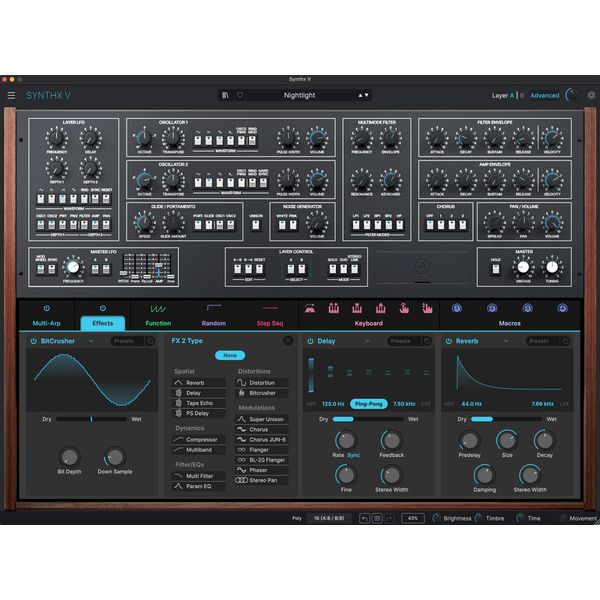Viewport: 600px width, 600px height.
Task: Click Delay Rate Sync link
Action: [x=354, y=455]
